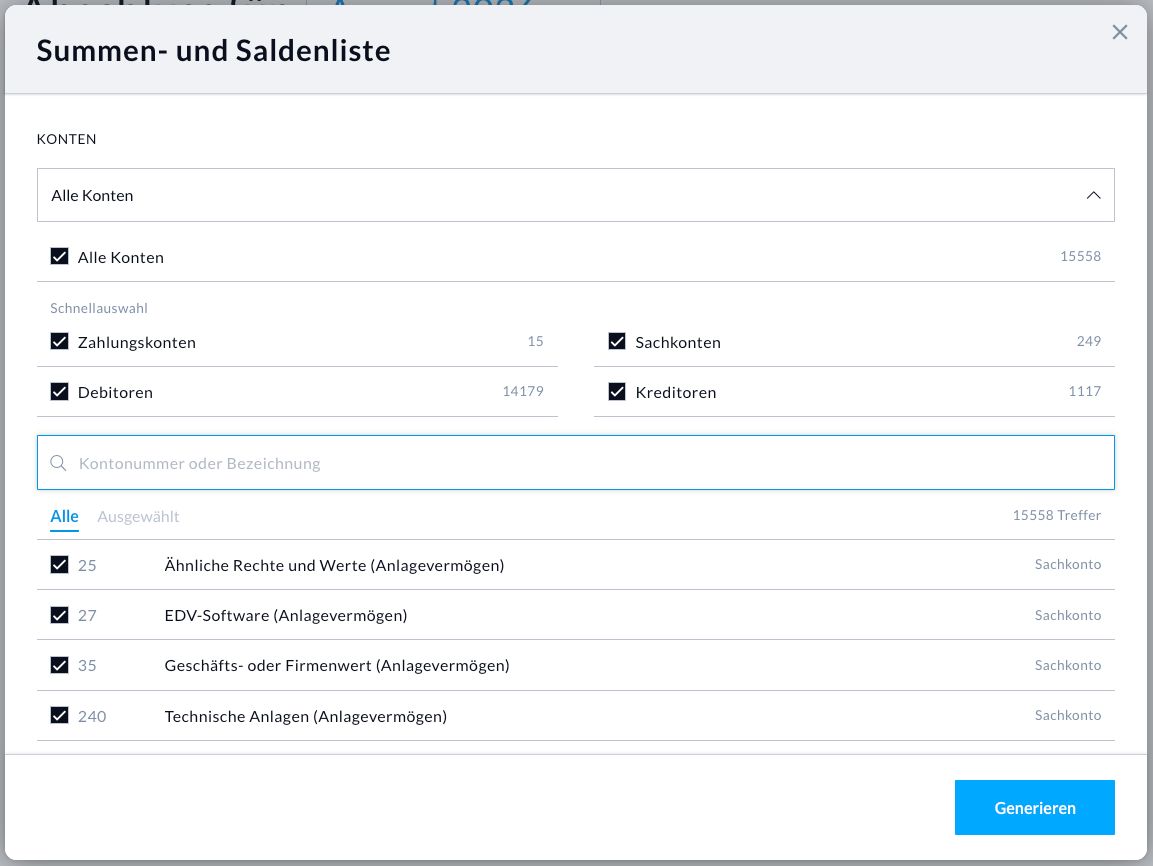The image size is (1153, 866).
Task: Click the 15558 Treffer count
Action: click(1057, 515)
